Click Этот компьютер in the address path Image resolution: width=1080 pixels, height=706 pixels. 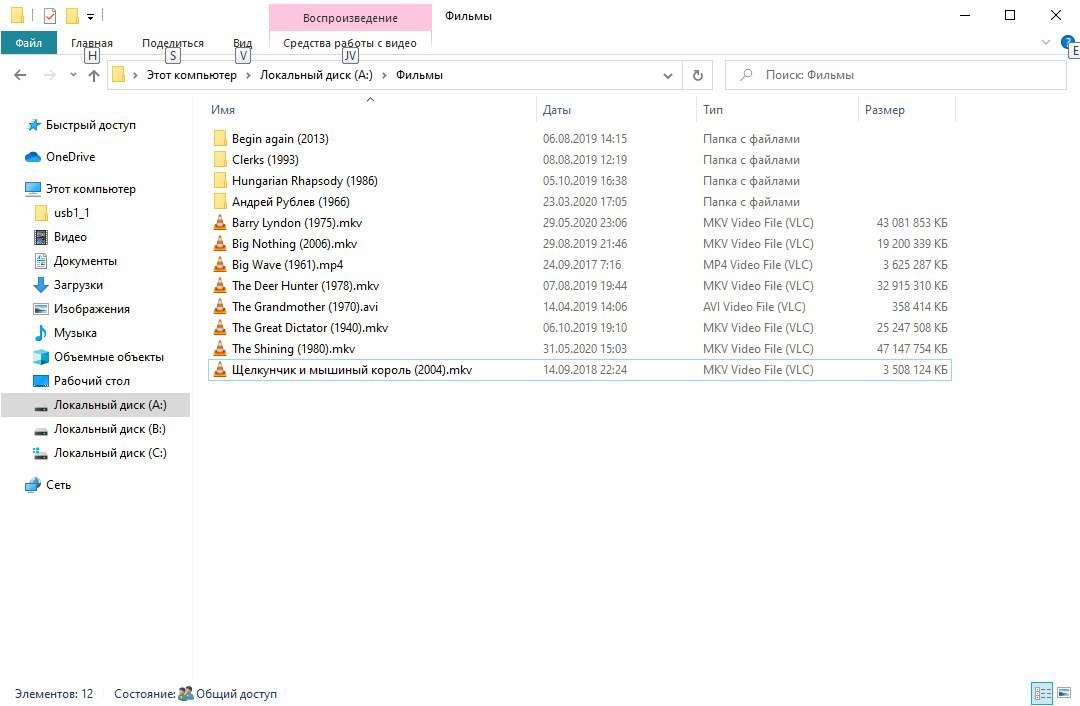coord(191,75)
